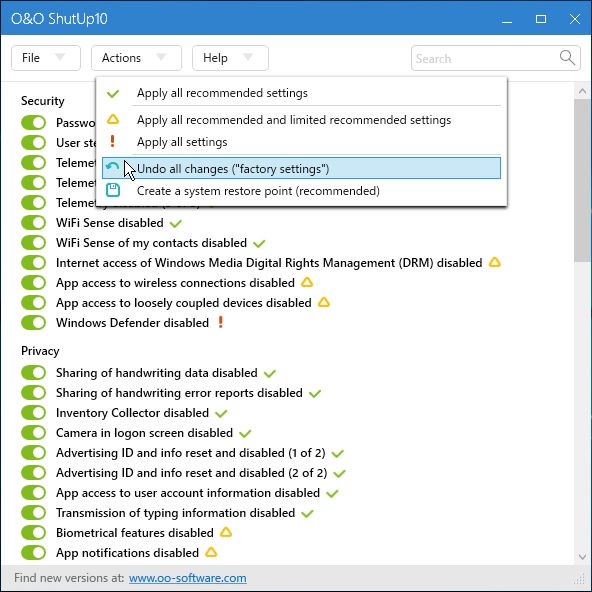Open the File dropdown menu
Image resolution: width=592 pixels, height=592 pixels.
coord(46,58)
